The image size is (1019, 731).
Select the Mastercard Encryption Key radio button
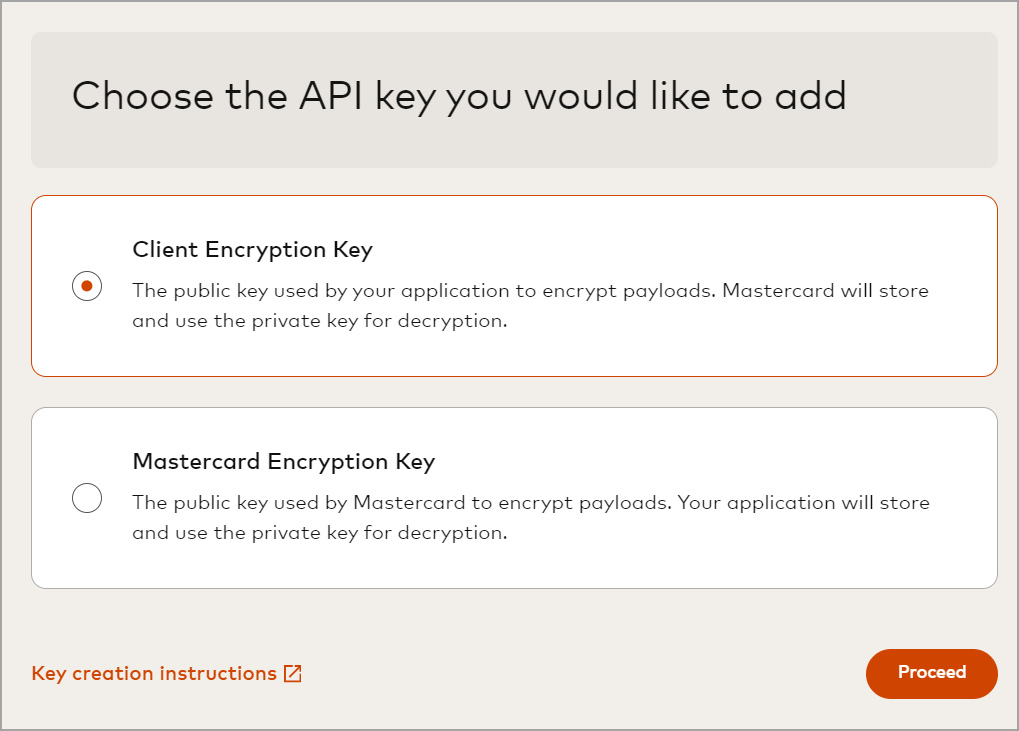(87, 497)
